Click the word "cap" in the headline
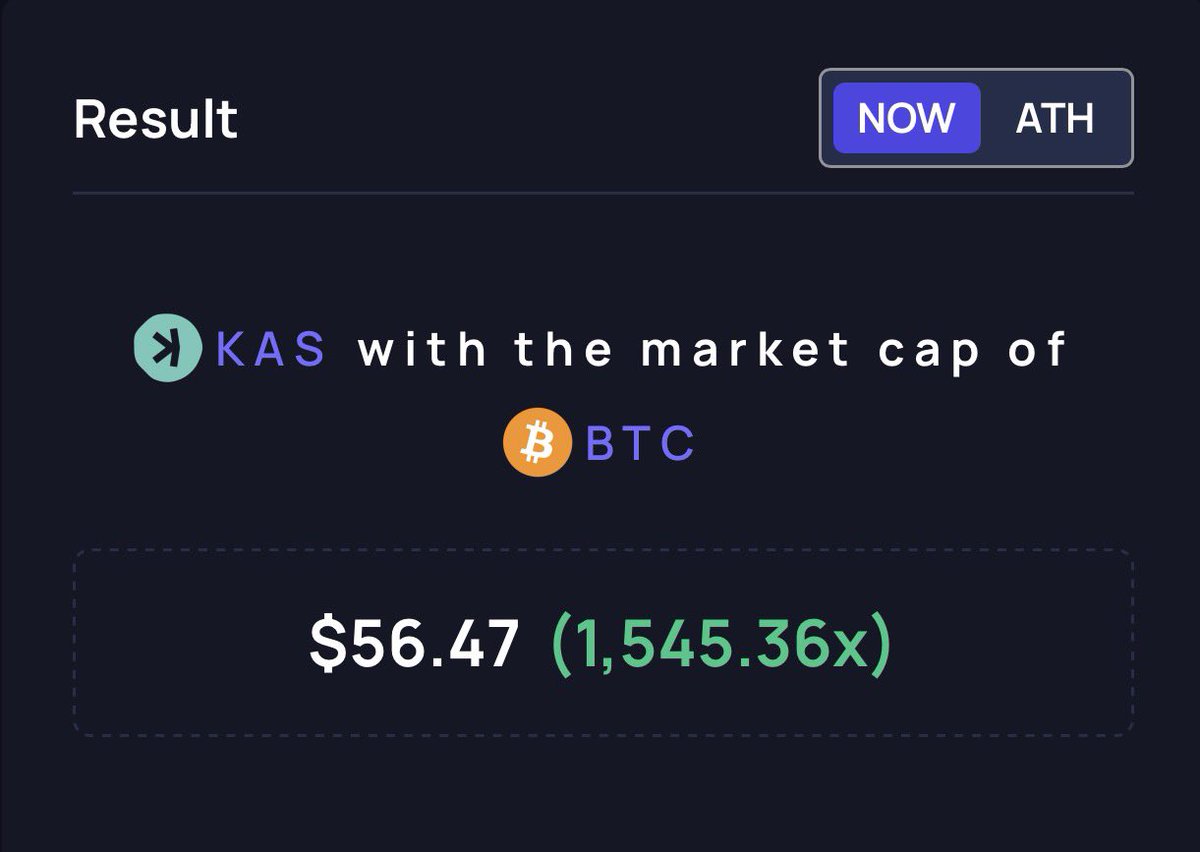The image size is (1200, 852). pos(929,351)
